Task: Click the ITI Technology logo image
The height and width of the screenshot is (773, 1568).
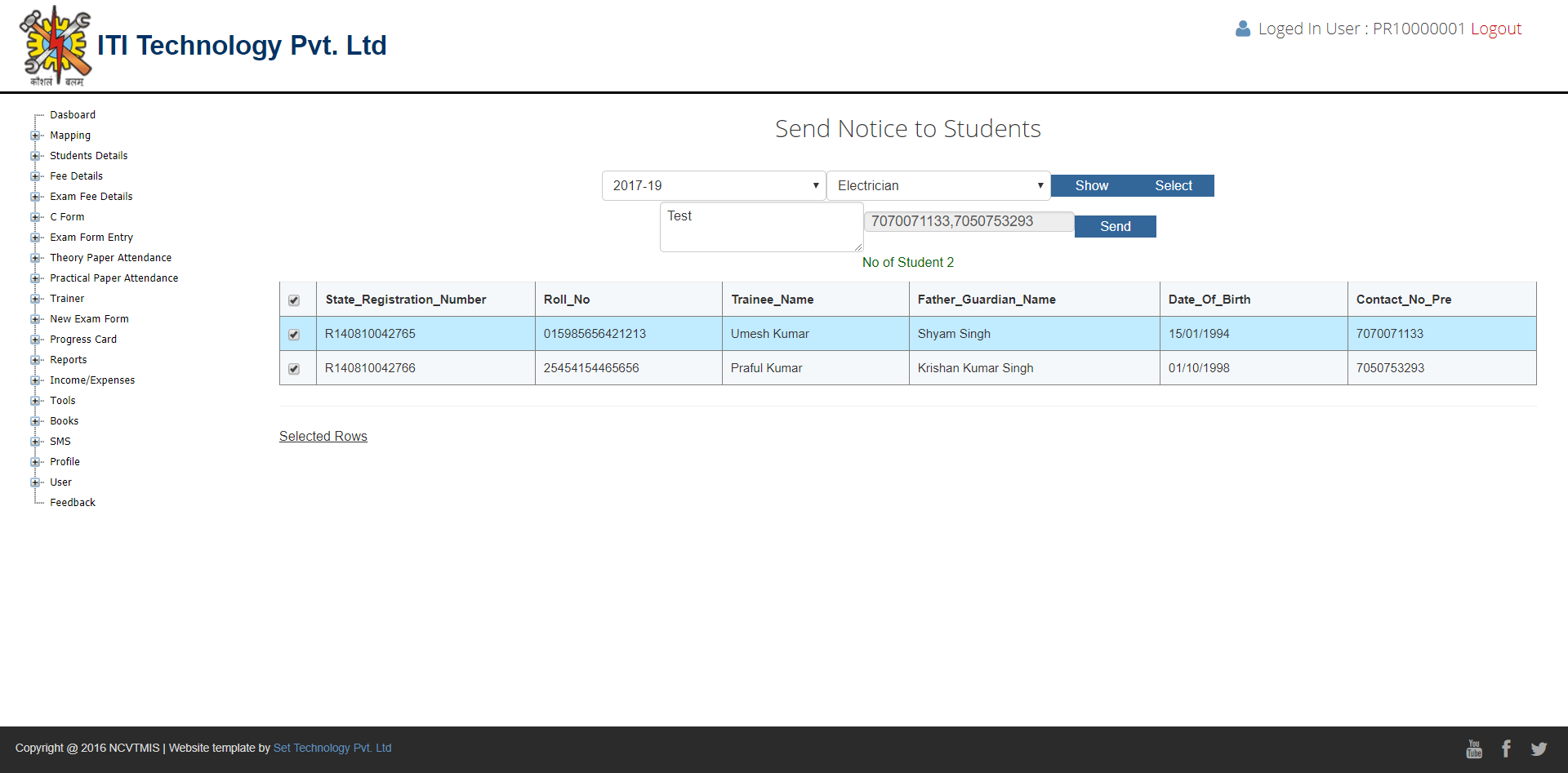Action: coord(56,46)
